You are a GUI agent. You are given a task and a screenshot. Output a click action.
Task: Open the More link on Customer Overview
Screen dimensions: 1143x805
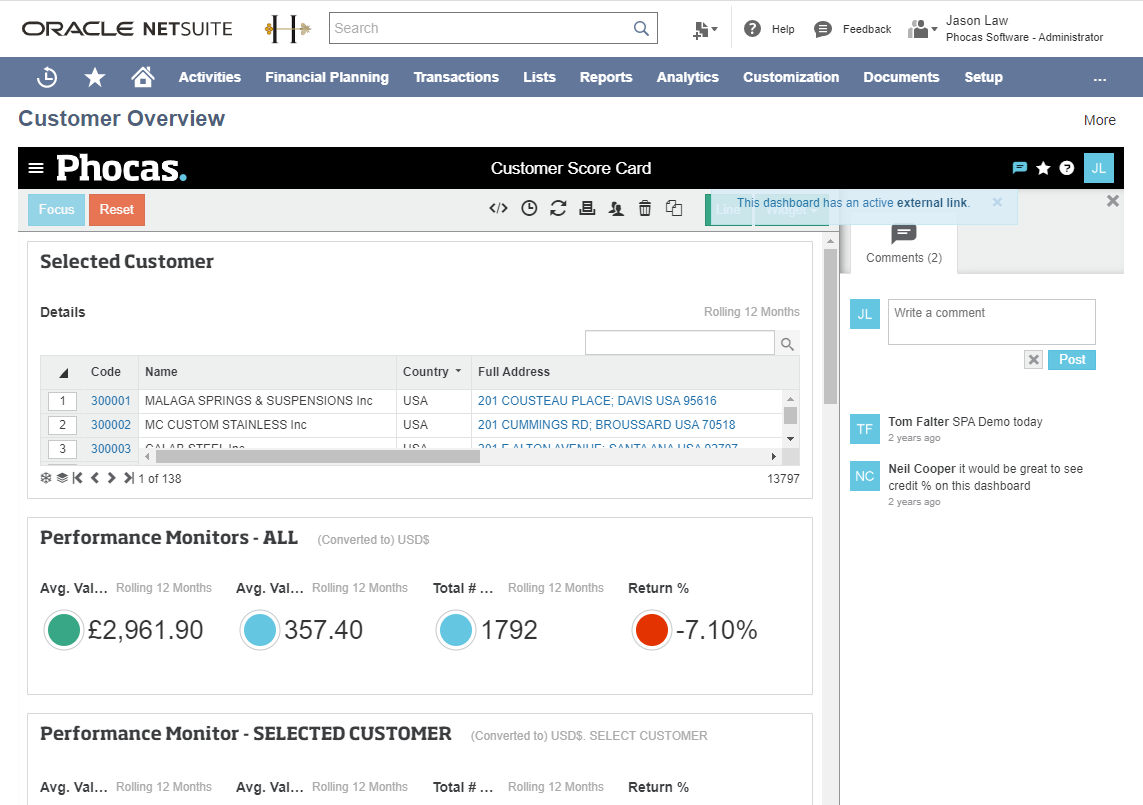tap(1099, 120)
